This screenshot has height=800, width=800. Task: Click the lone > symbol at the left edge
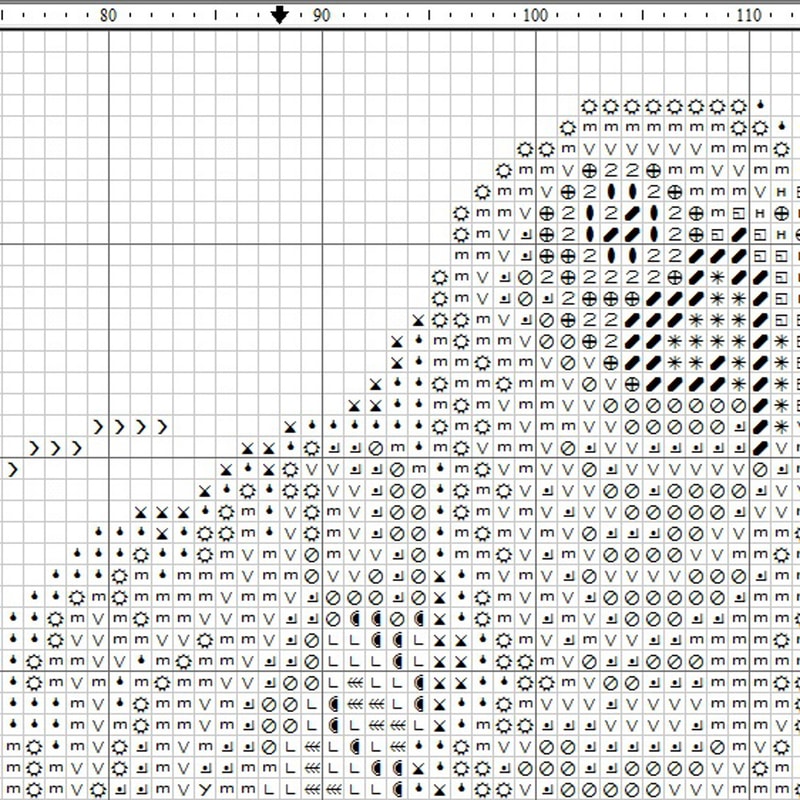(13, 468)
